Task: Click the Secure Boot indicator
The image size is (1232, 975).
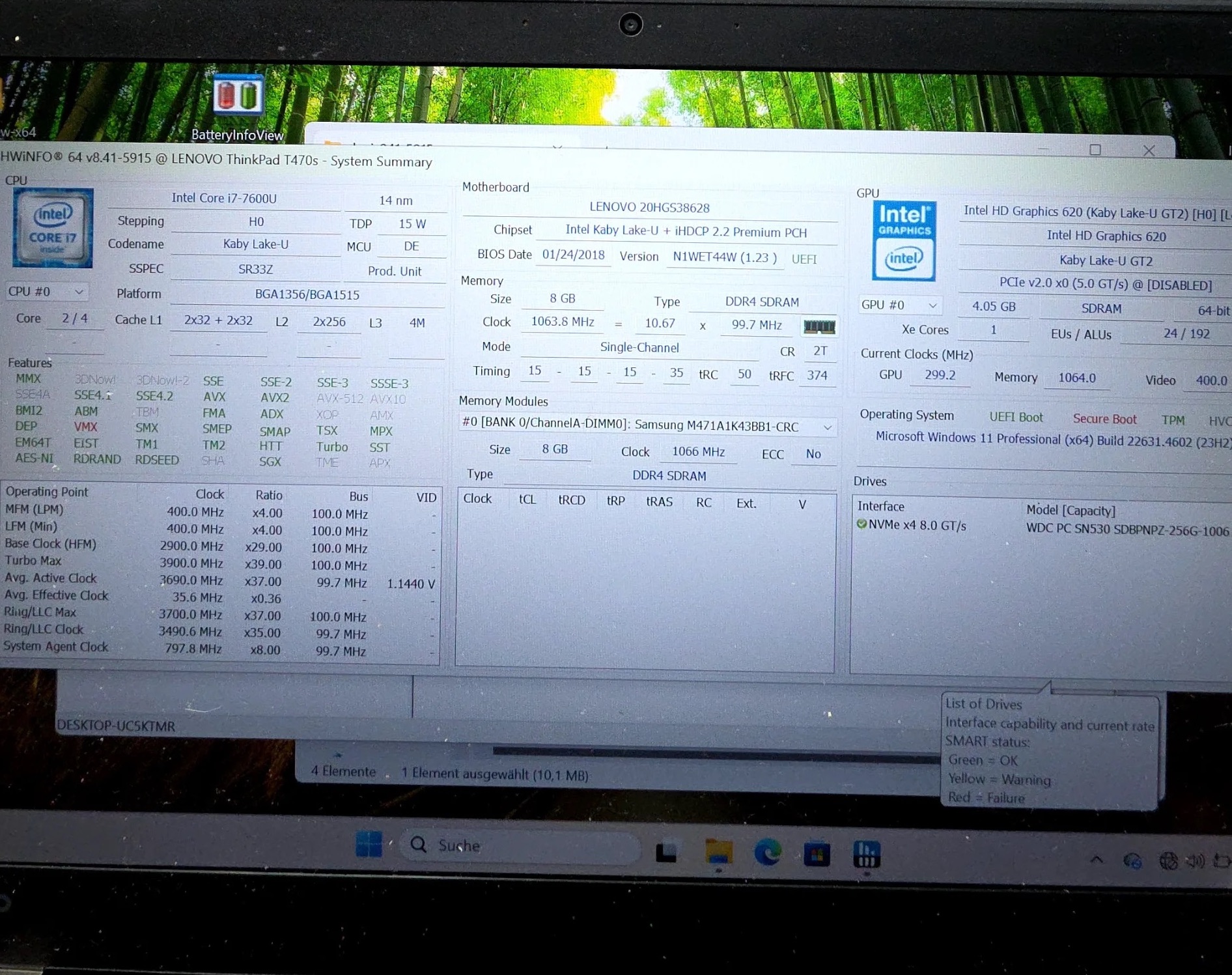Action: tap(1105, 419)
